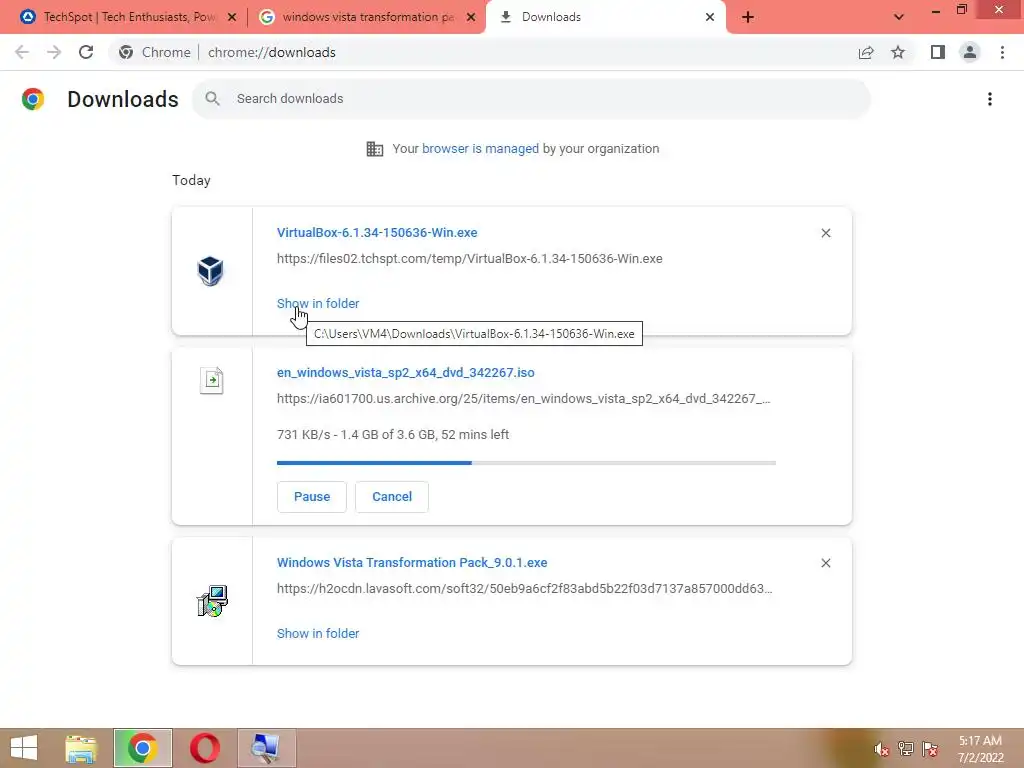Open Windows Vista Transformation Pack_9.0.1.exe link
1024x768 pixels.
point(412,563)
